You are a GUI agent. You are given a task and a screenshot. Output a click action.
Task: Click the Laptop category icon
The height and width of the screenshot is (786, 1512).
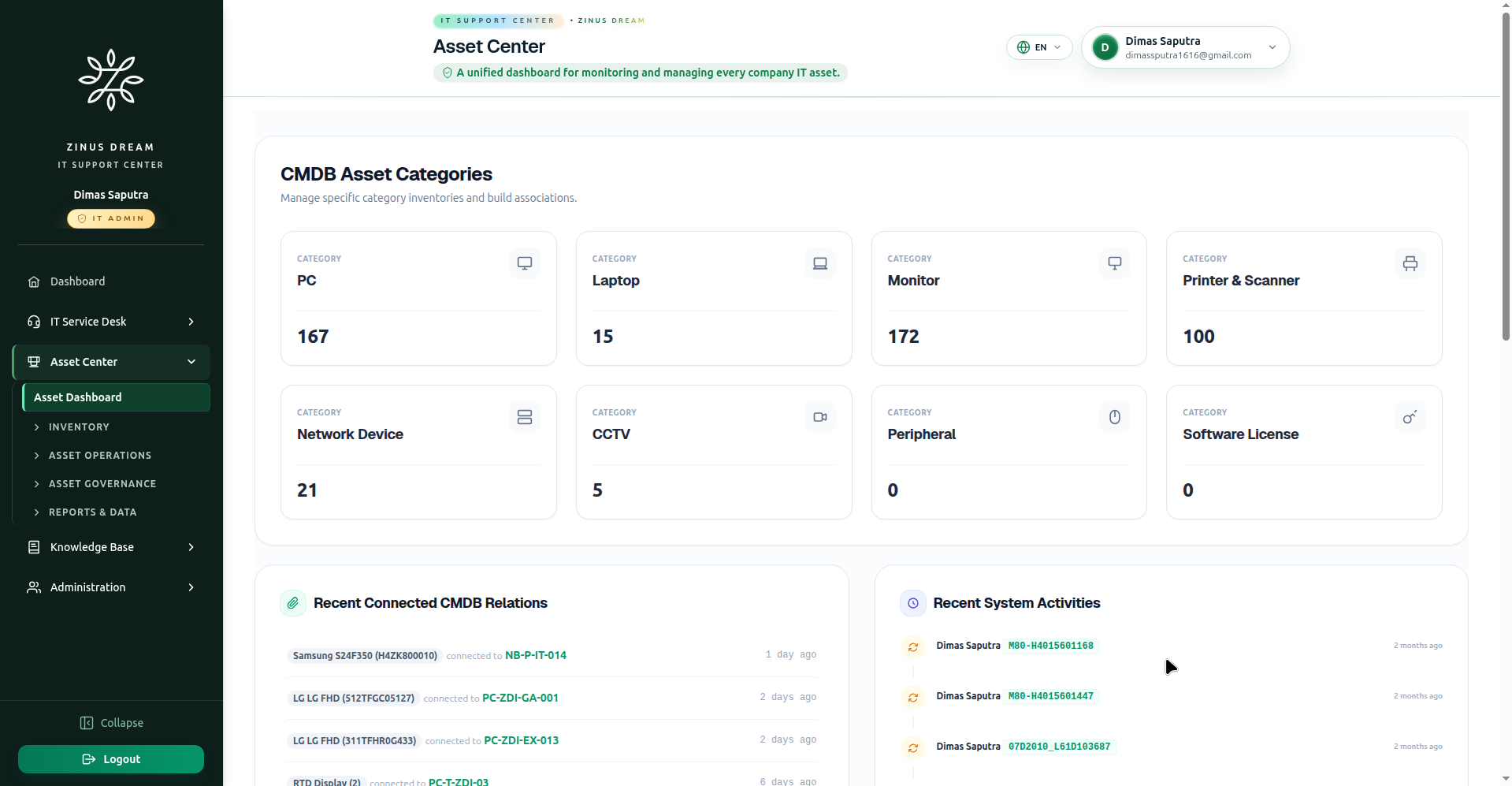click(x=820, y=263)
